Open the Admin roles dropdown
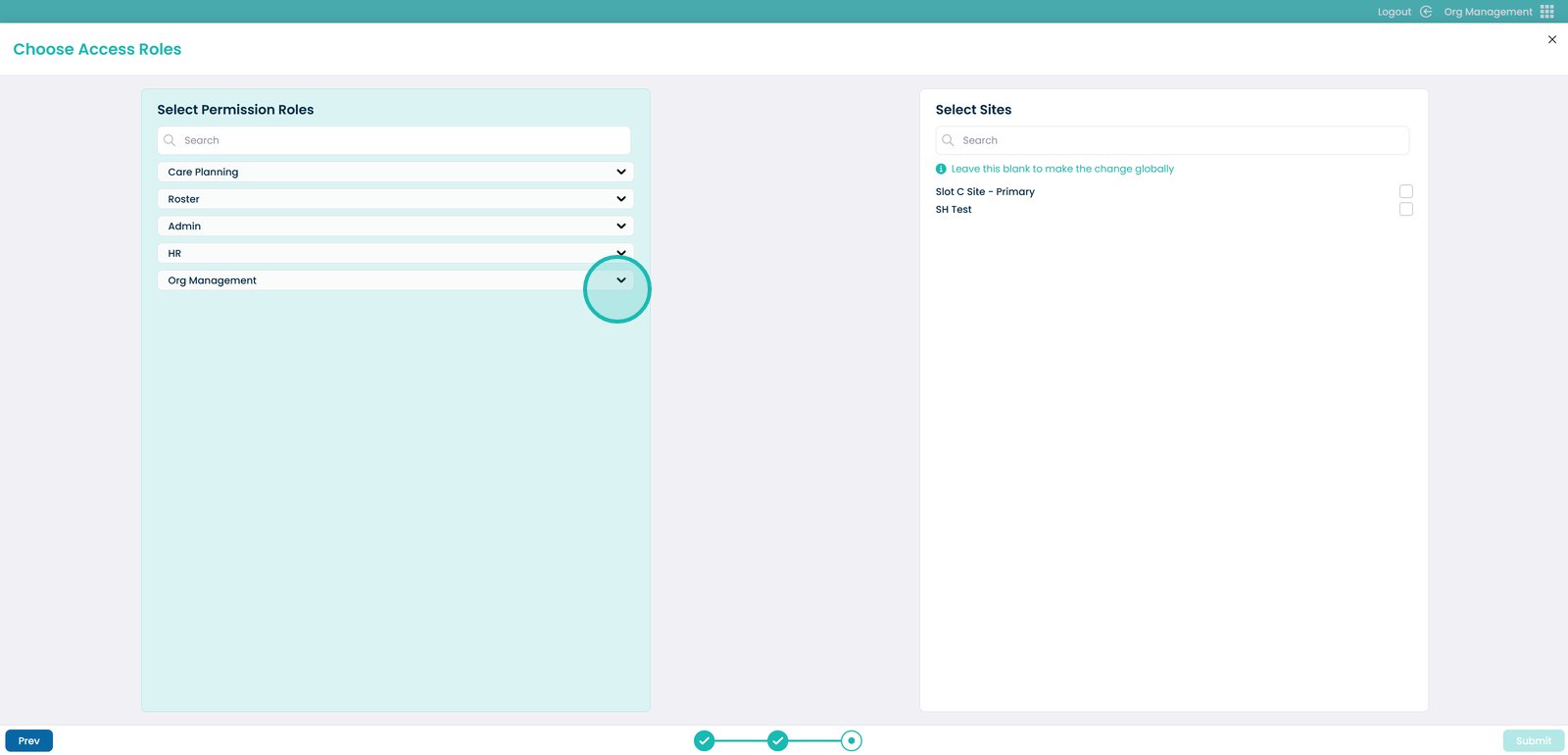Screen dimensions: 1568x755 click(x=621, y=226)
